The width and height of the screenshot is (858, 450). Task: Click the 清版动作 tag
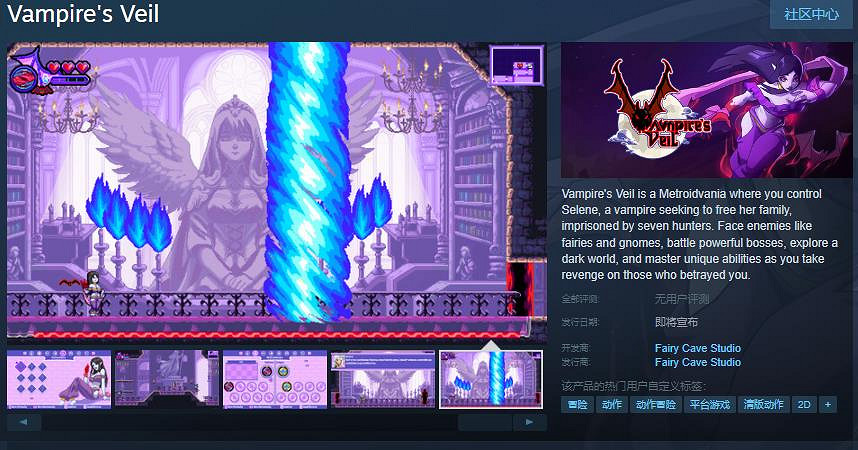[x=763, y=405]
